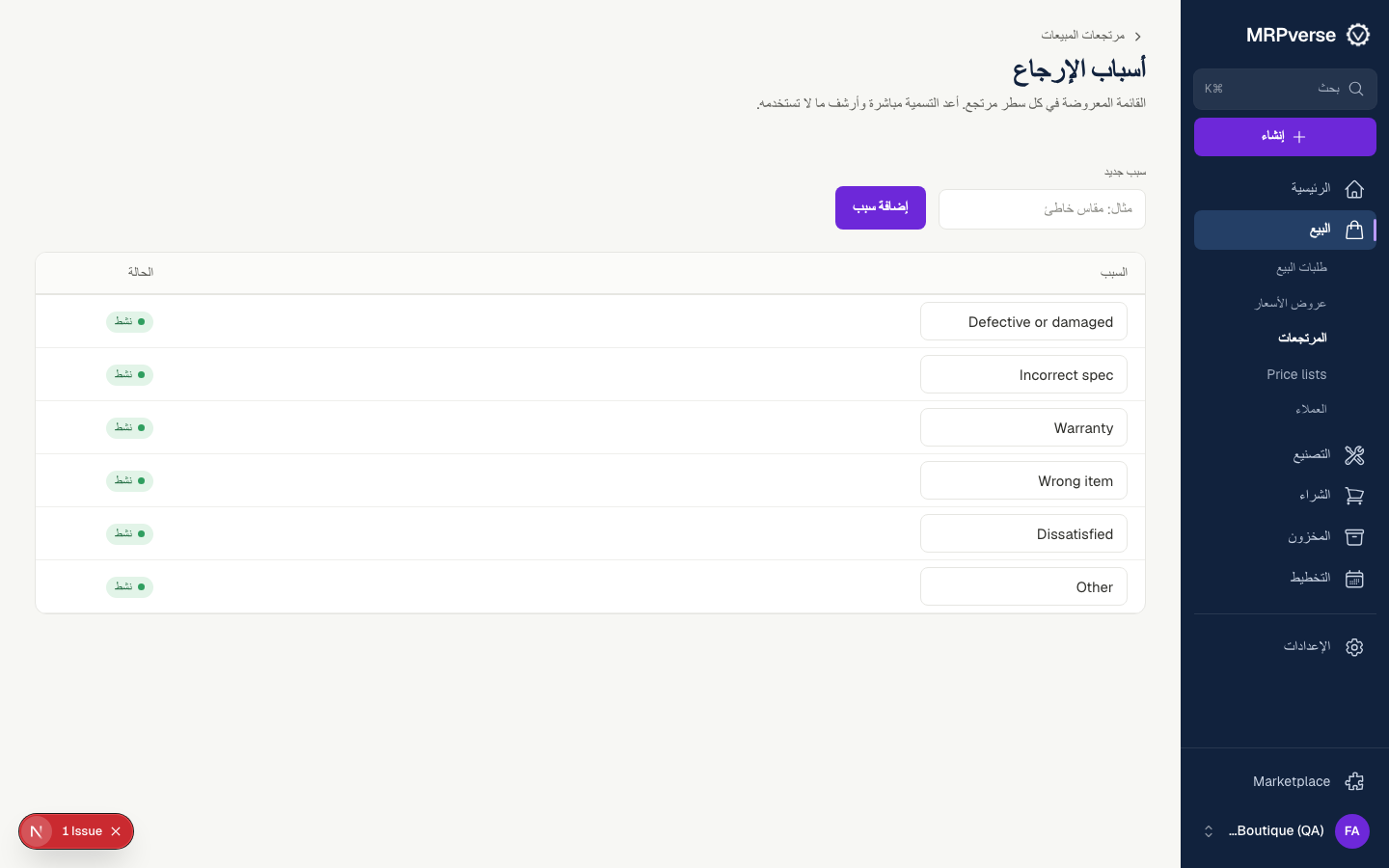1389x868 pixels.
Task: Click the إضافة سبب button
Action: point(881,207)
